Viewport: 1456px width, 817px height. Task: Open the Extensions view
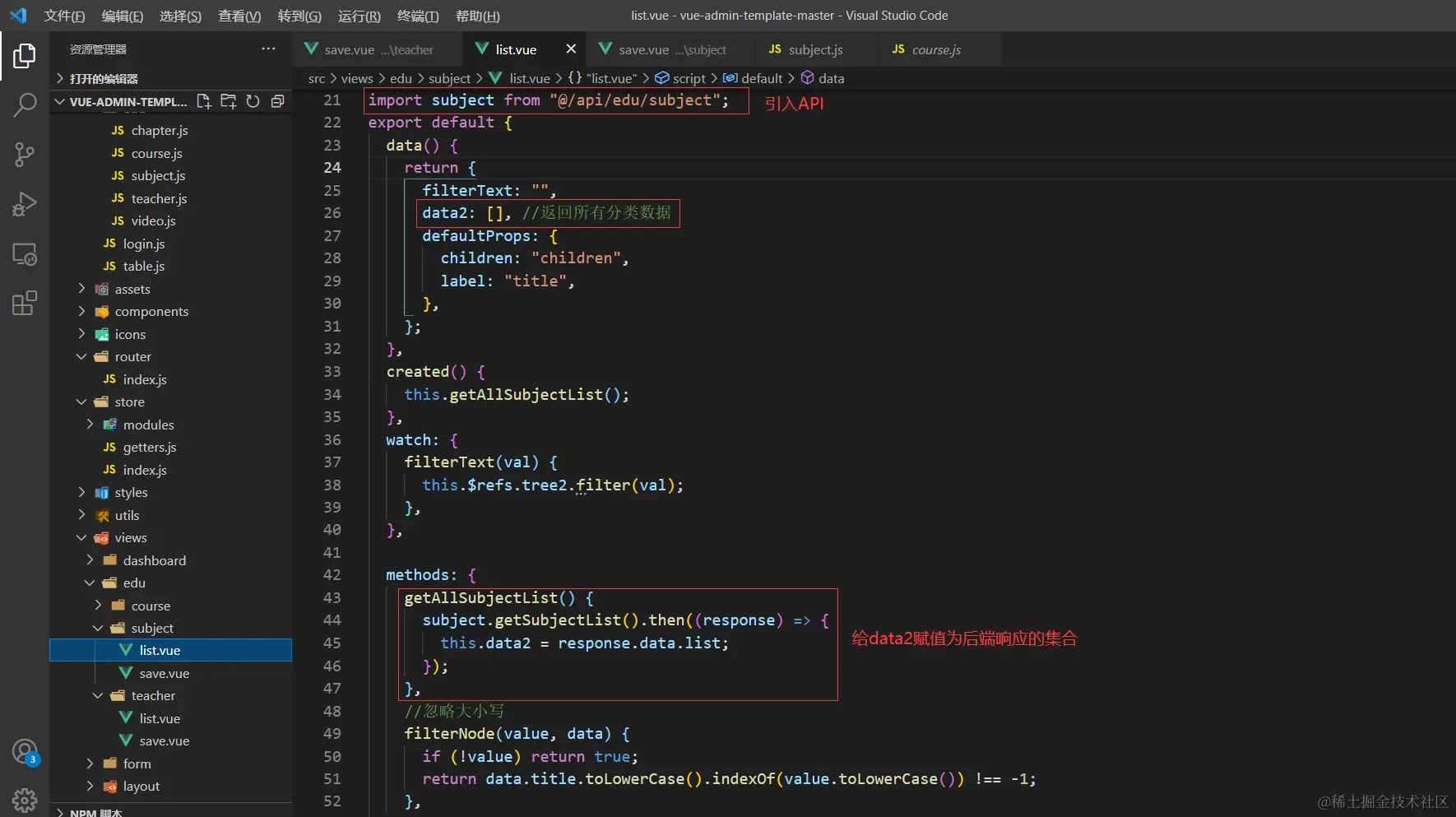(25, 304)
